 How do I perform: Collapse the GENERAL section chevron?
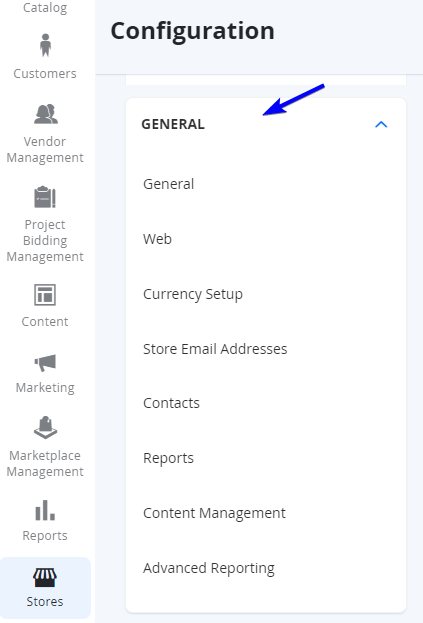click(381, 124)
